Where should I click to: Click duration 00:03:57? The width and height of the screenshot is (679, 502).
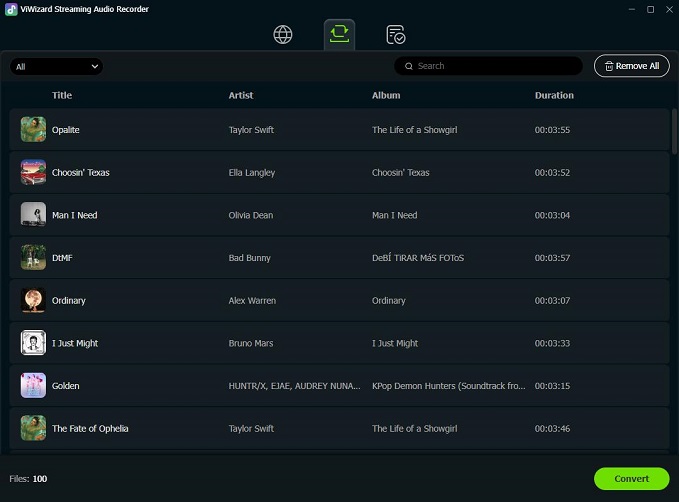pos(552,258)
